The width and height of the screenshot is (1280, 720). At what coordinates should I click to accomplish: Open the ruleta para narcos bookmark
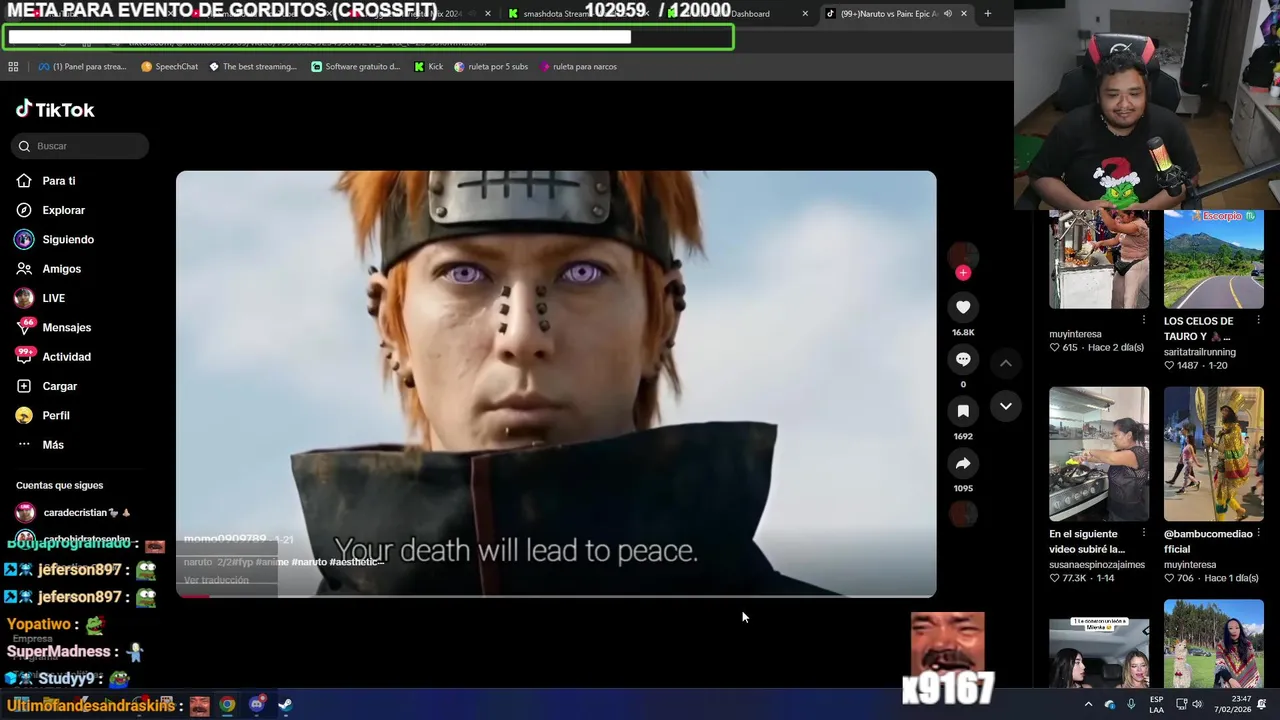click(578, 67)
